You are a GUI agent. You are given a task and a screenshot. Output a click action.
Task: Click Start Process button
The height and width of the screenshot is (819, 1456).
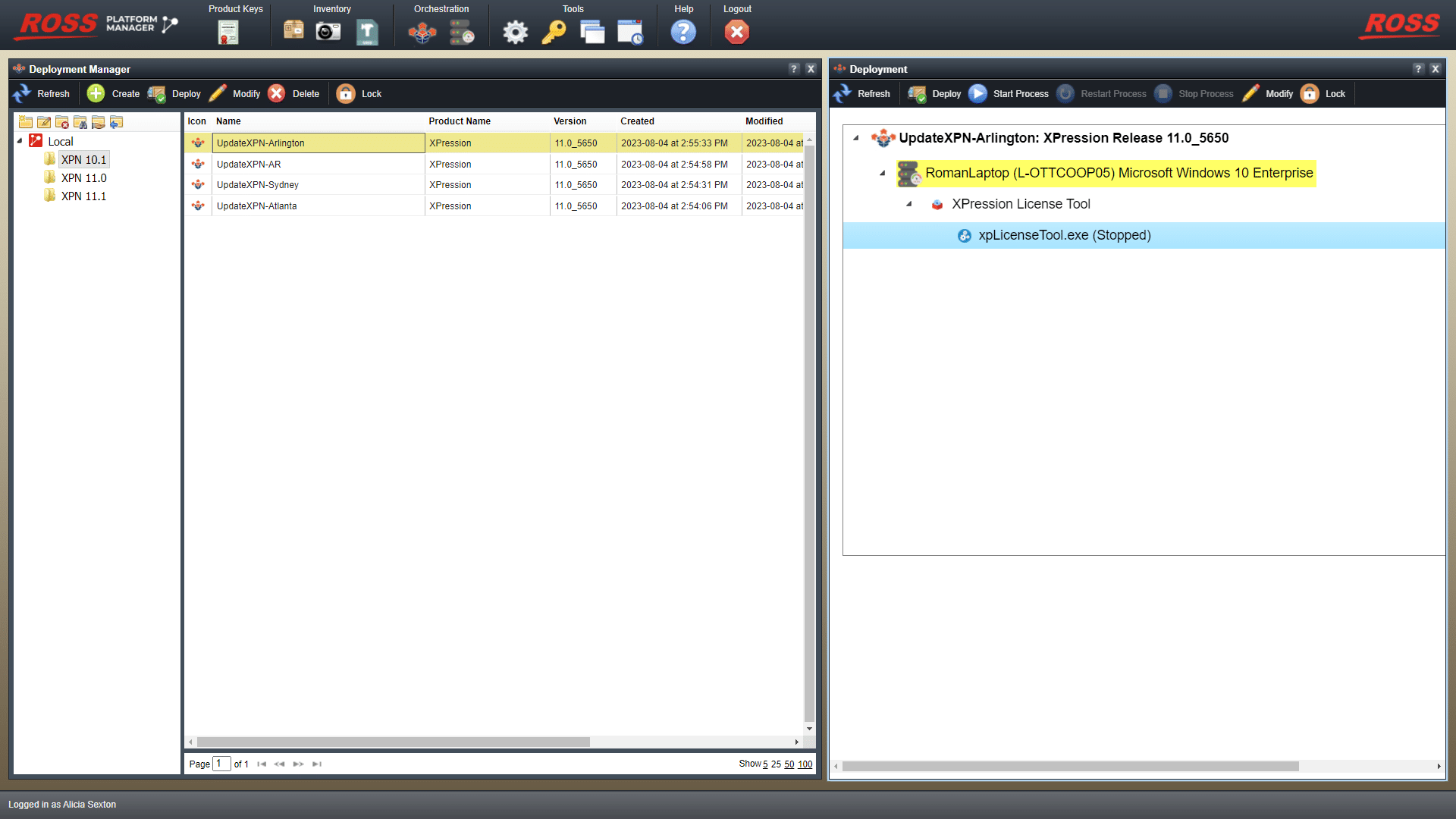tap(1009, 94)
